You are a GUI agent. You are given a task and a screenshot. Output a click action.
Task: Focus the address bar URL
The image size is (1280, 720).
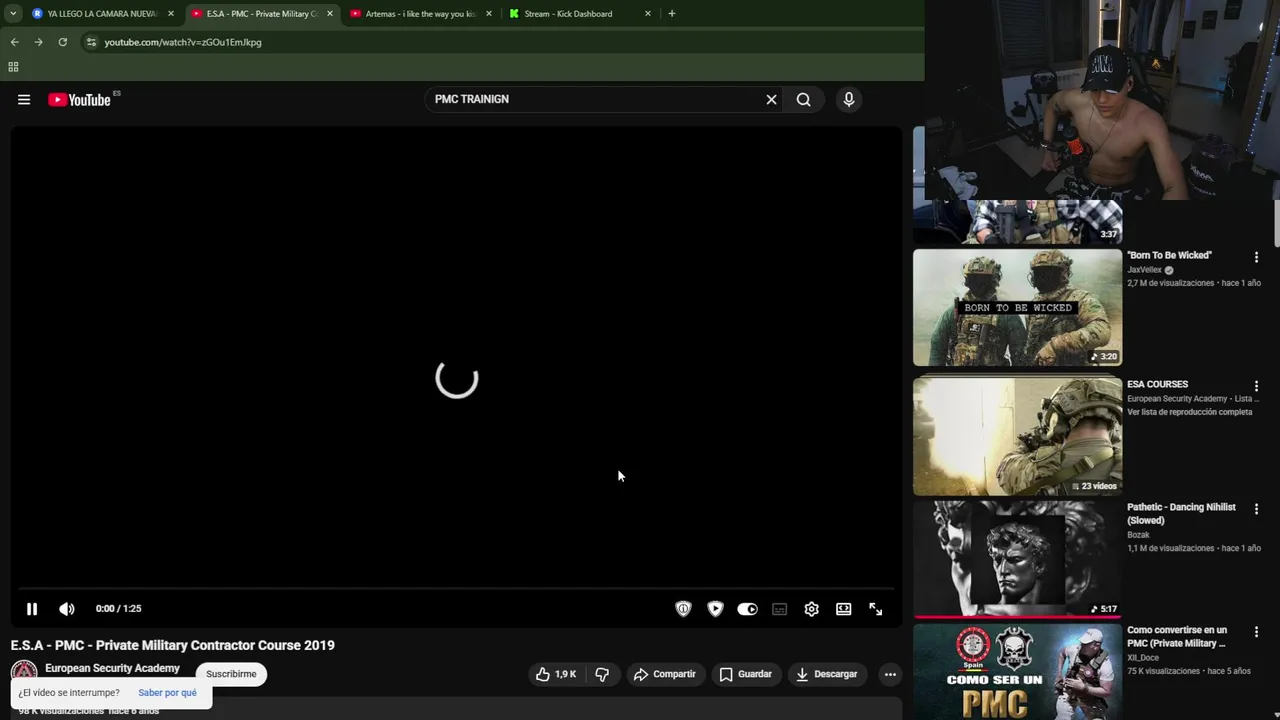pos(183,42)
